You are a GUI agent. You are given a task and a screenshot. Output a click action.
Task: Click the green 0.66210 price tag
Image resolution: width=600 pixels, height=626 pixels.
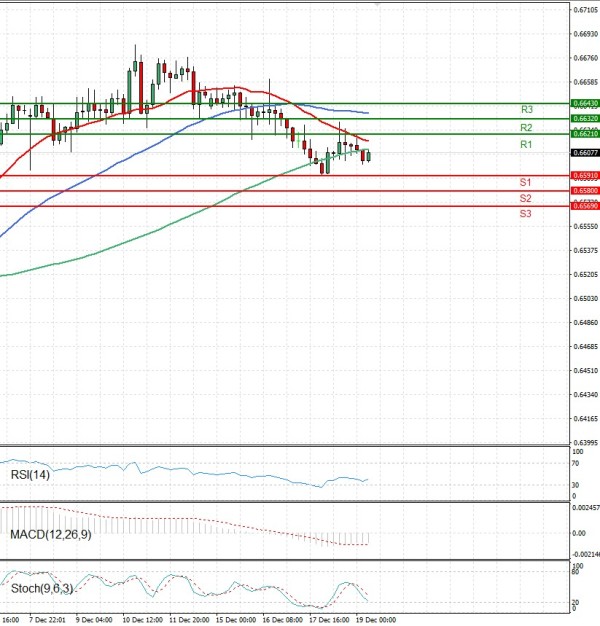585,134
